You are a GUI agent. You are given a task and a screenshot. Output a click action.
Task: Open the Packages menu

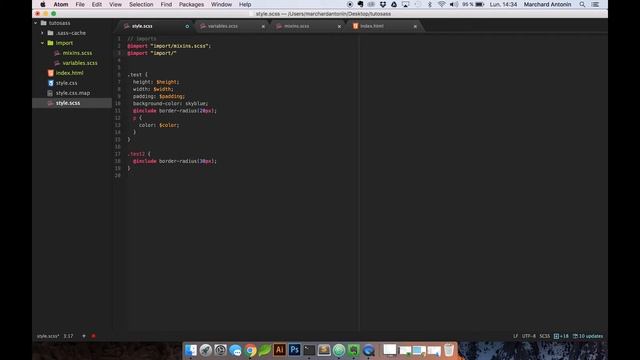[x=191, y=4]
